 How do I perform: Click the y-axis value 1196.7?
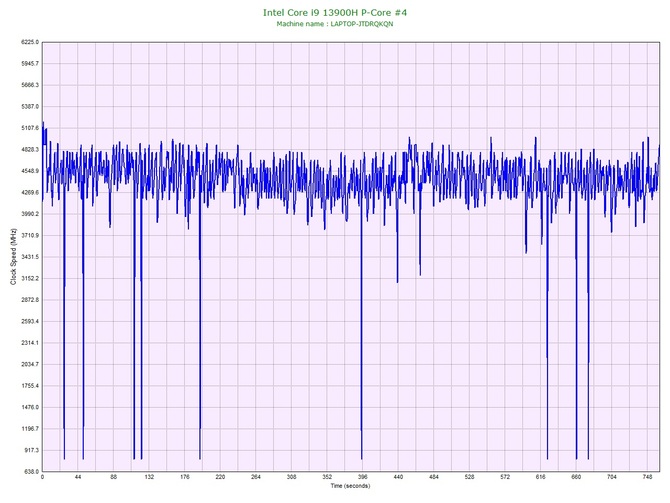coord(30,429)
